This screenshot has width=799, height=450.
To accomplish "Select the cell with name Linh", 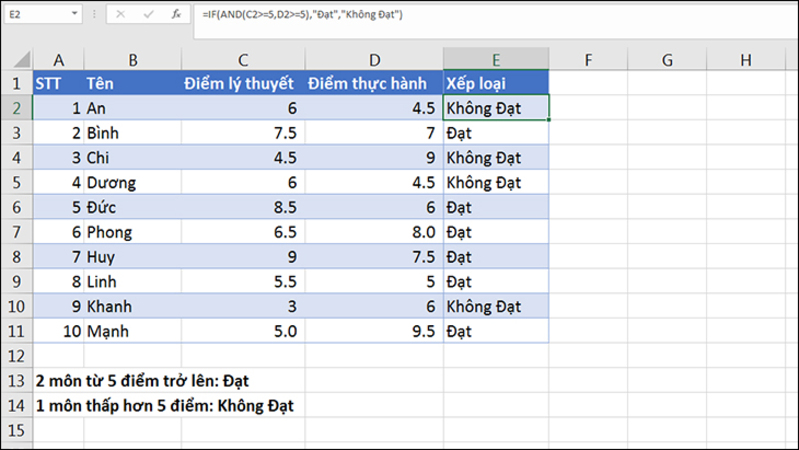I will 132,281.
